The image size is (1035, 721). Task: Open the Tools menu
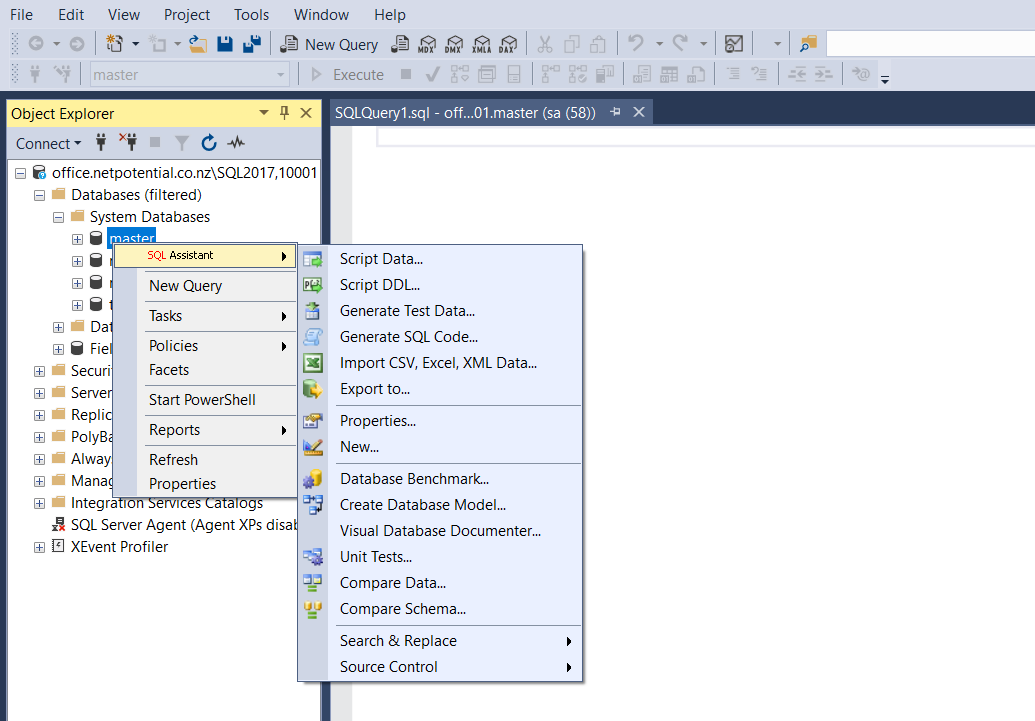(251, 15)
